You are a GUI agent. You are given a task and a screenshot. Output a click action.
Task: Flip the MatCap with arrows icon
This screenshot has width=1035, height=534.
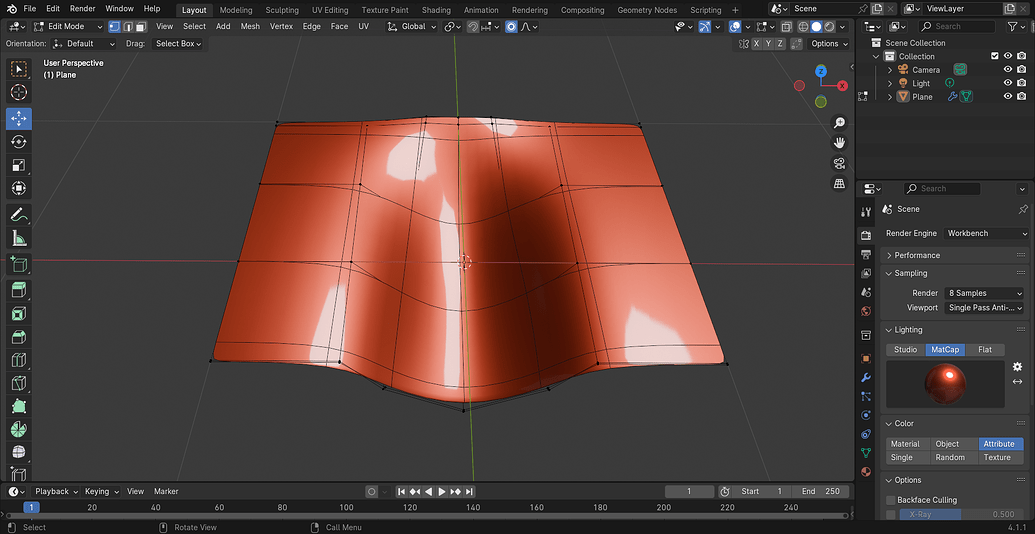[1017, 382]
